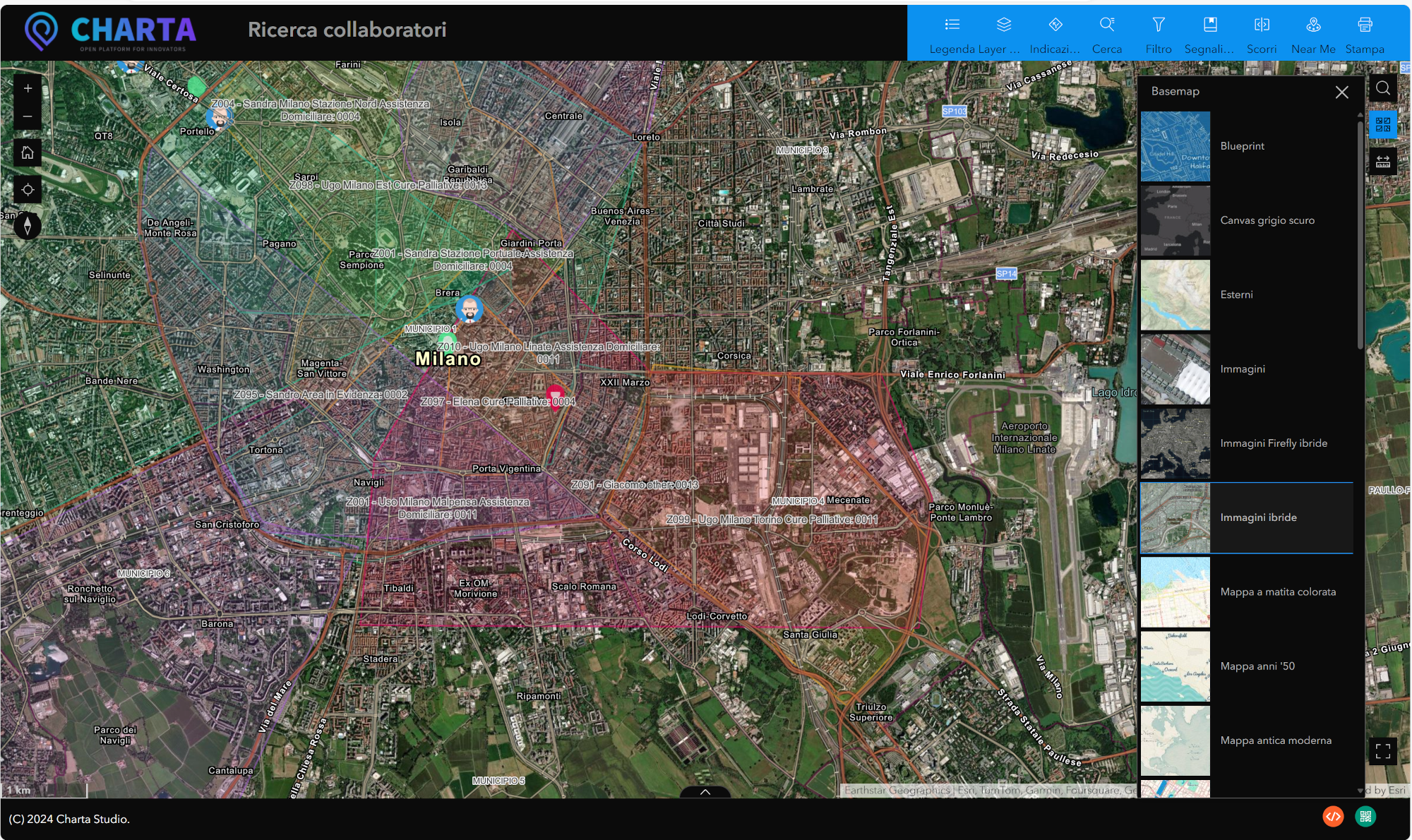Find my current location
The height and width of the screenshot is (840, 1412).
pos(28,189)
